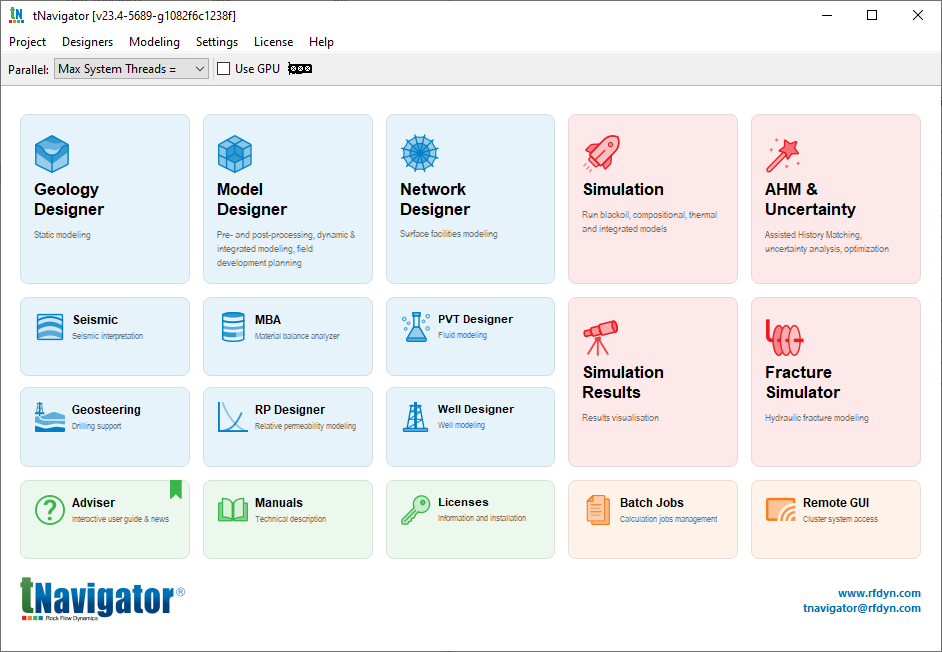Open Geology Designer via its cube icon
Viewport: 942px width, 652px height.
(x=52, y=153)
